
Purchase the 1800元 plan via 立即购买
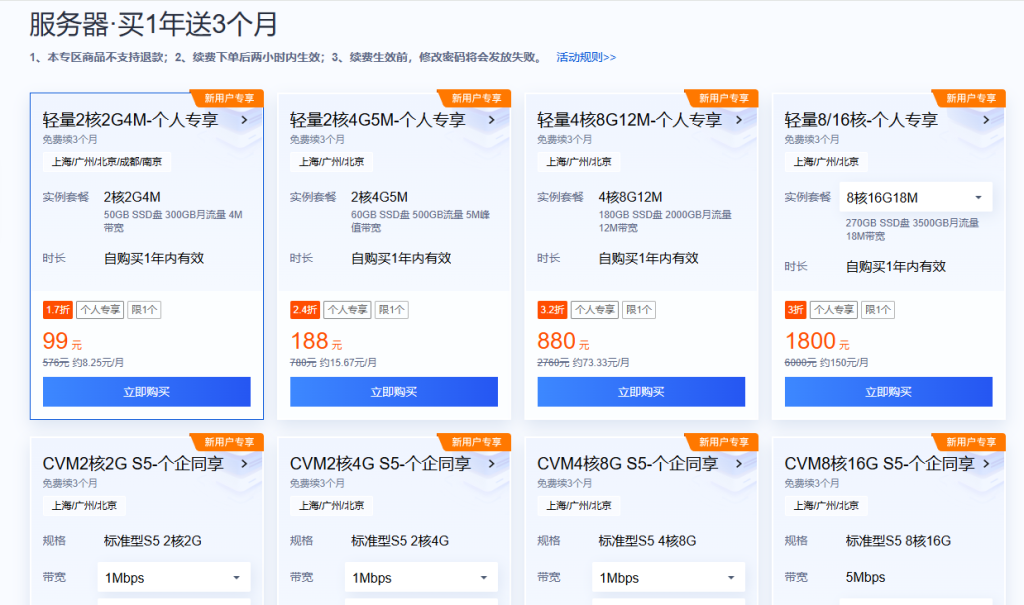coord(888,392)
